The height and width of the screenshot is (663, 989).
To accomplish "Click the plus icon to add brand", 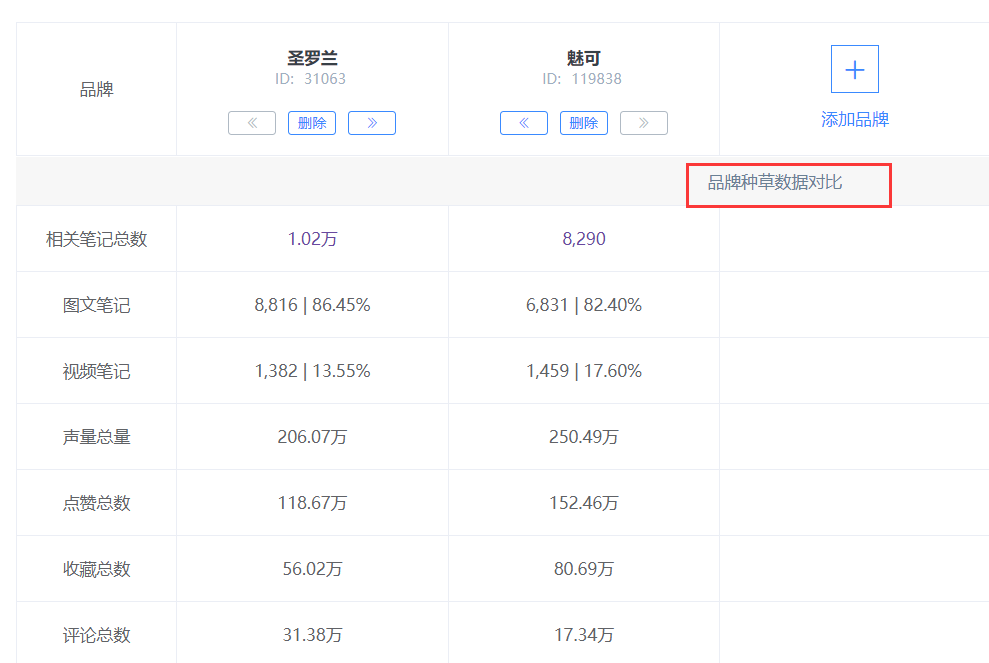I will (x=854, y=69).
